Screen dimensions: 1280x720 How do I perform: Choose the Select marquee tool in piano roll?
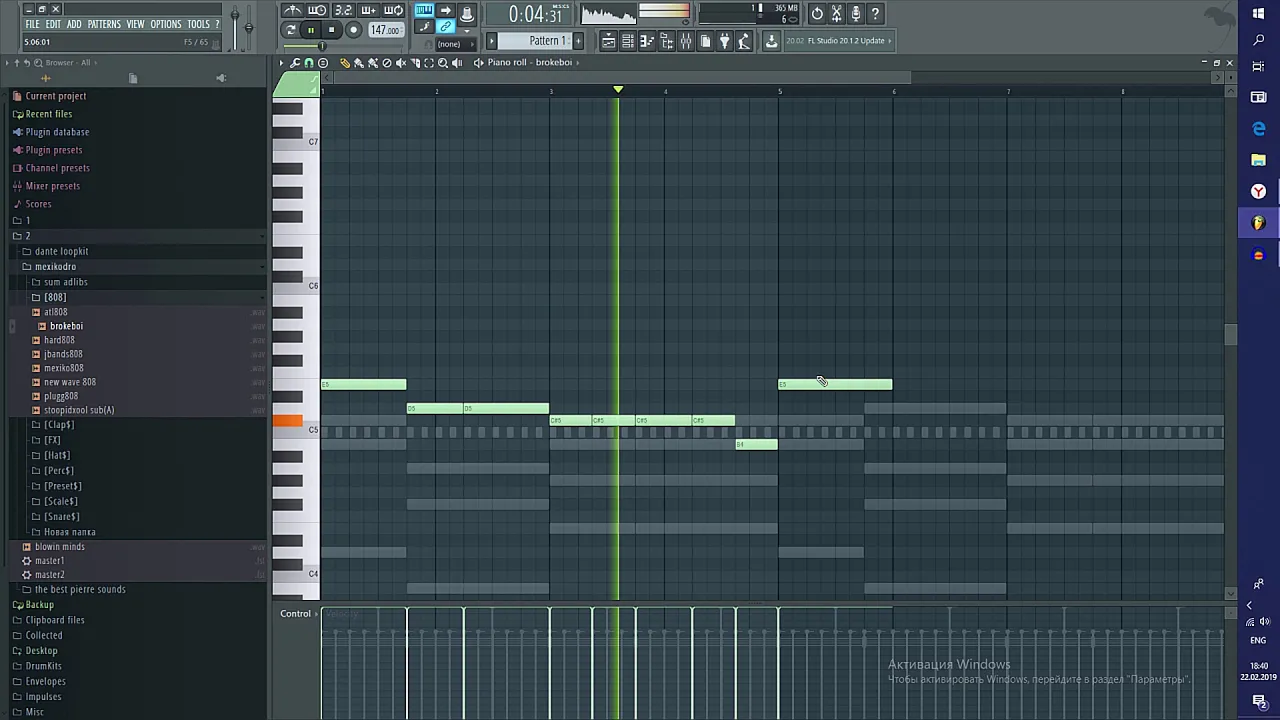point(429,62)
